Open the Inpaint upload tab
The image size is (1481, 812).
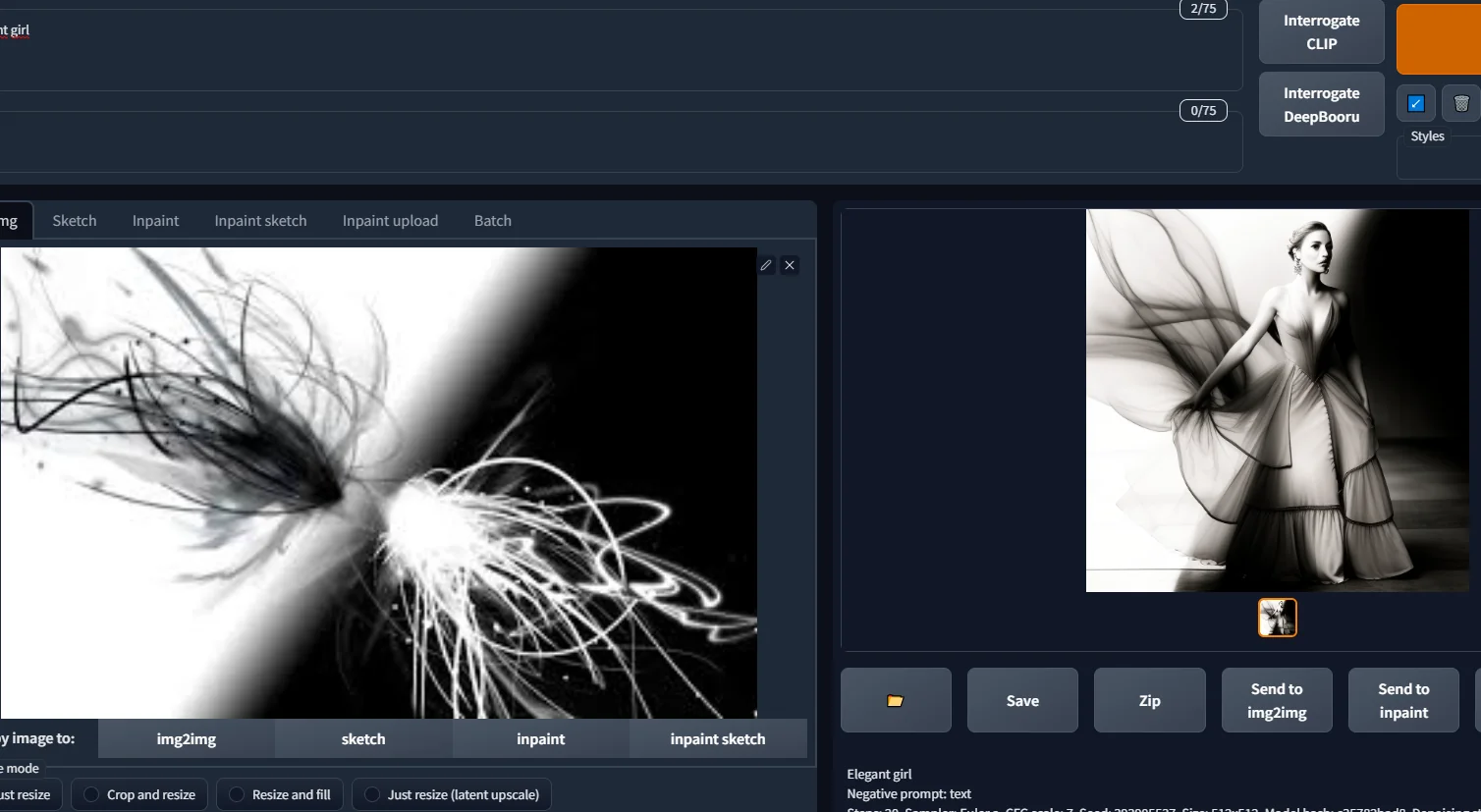click(x=390, y=221)
